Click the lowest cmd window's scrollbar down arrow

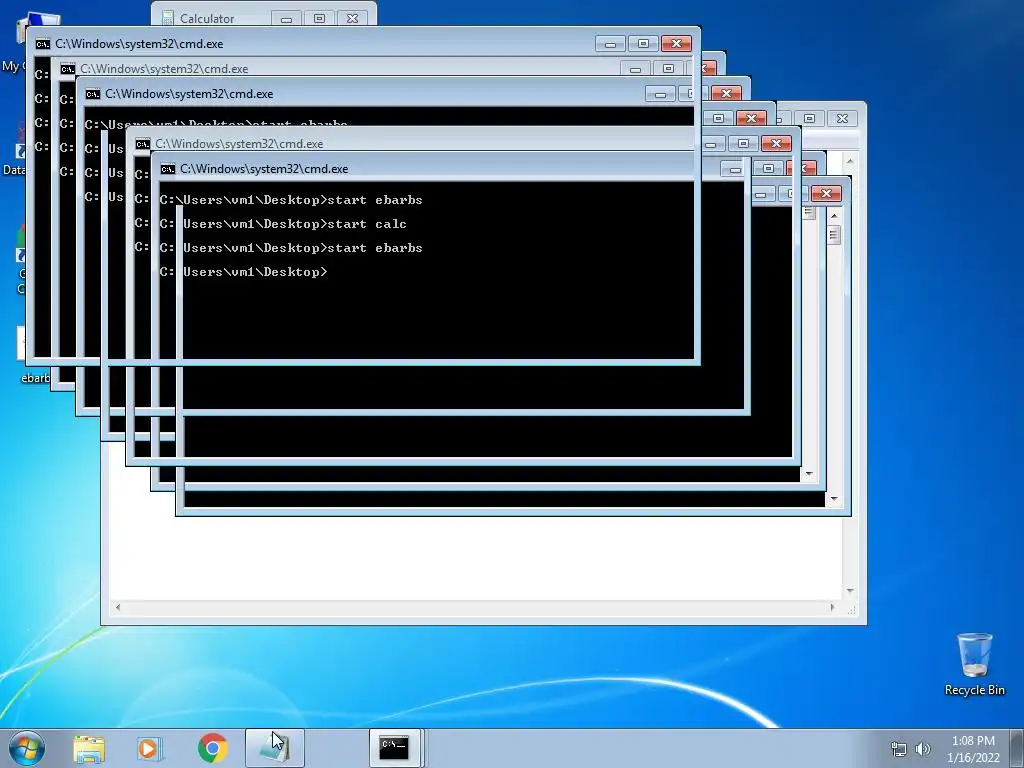[834, 500]
